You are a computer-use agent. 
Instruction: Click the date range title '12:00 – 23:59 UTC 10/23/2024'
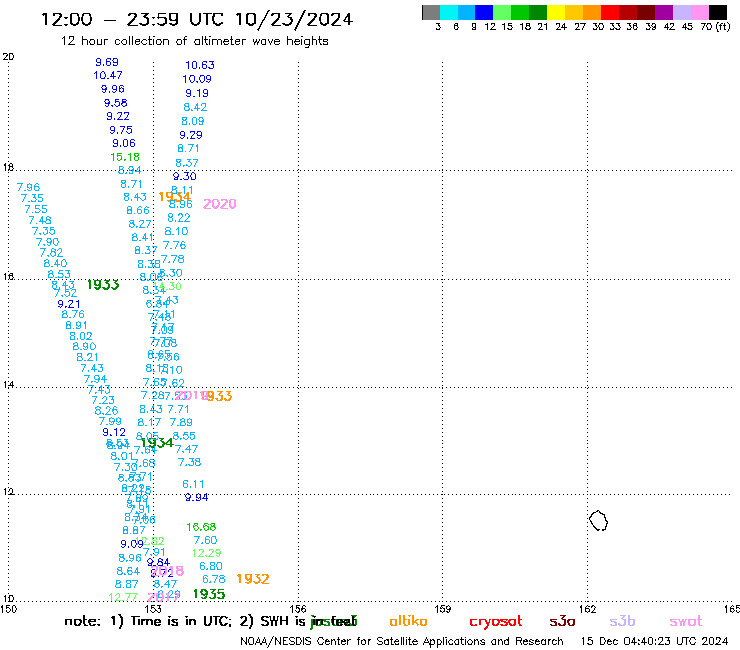(197, 19)
